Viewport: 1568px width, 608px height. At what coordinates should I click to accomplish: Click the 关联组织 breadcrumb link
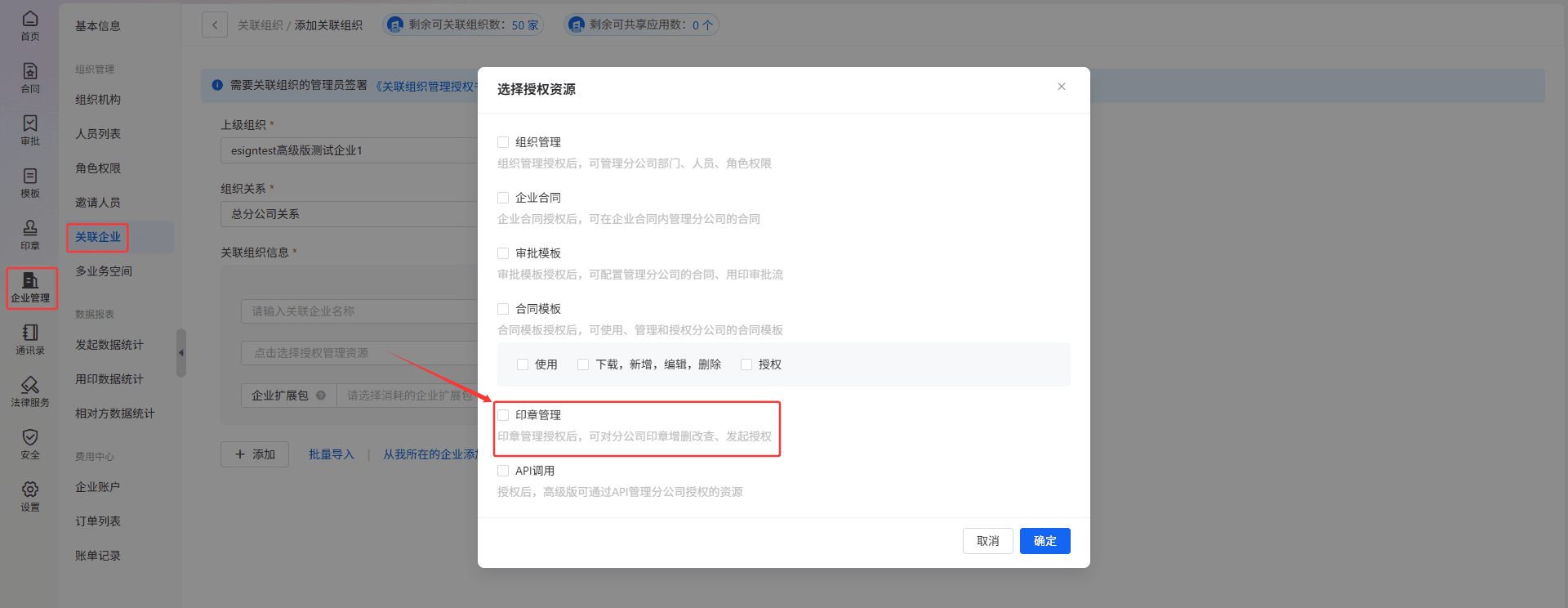(x=260, y=25)
